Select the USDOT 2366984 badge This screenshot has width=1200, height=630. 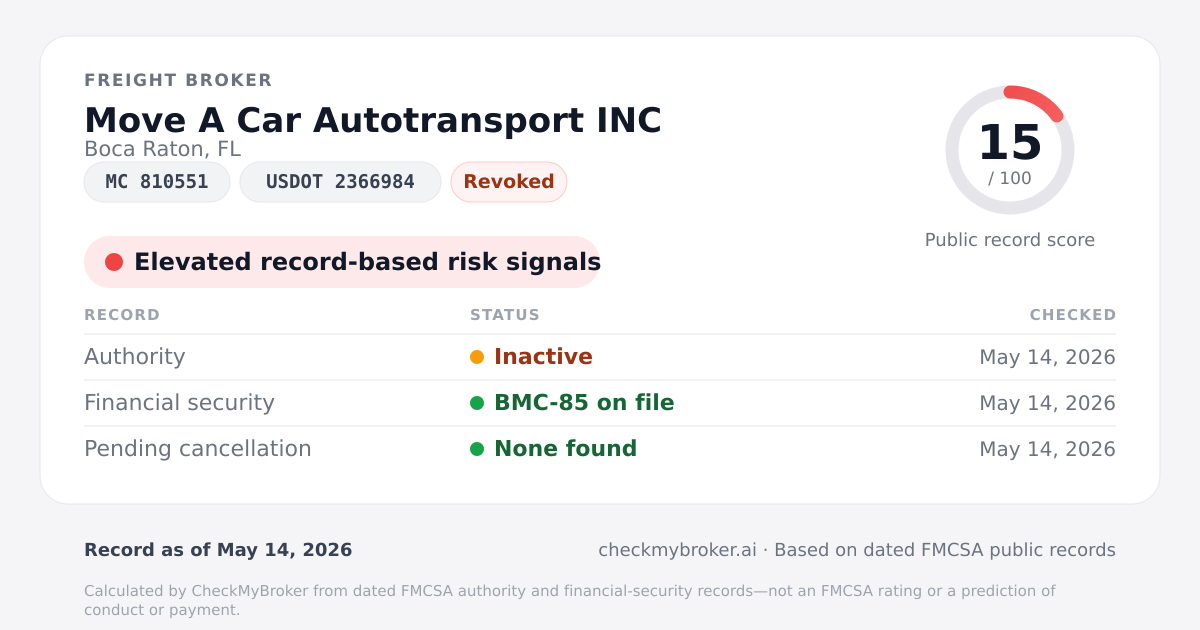coord(340,182)
